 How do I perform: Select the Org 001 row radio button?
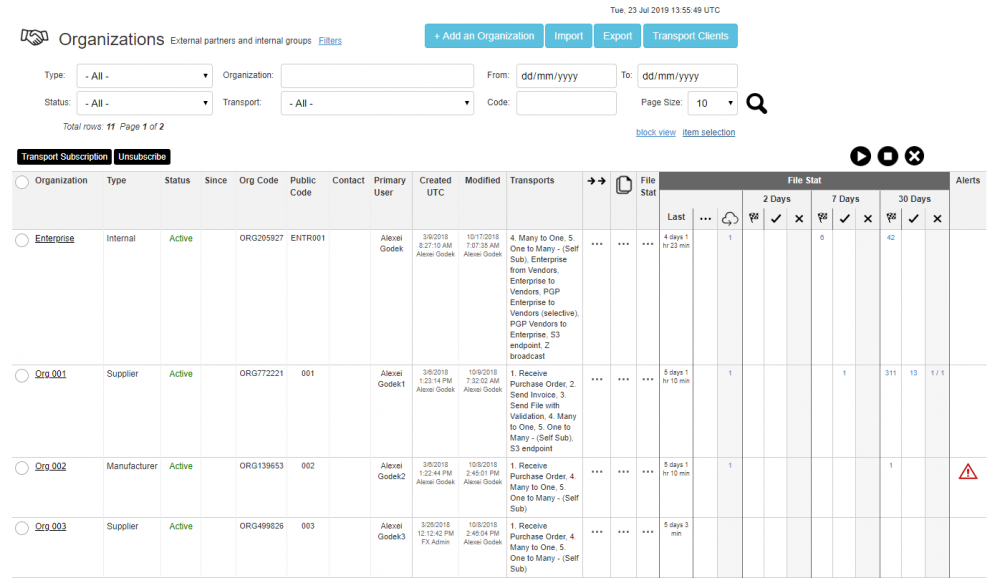22,375
